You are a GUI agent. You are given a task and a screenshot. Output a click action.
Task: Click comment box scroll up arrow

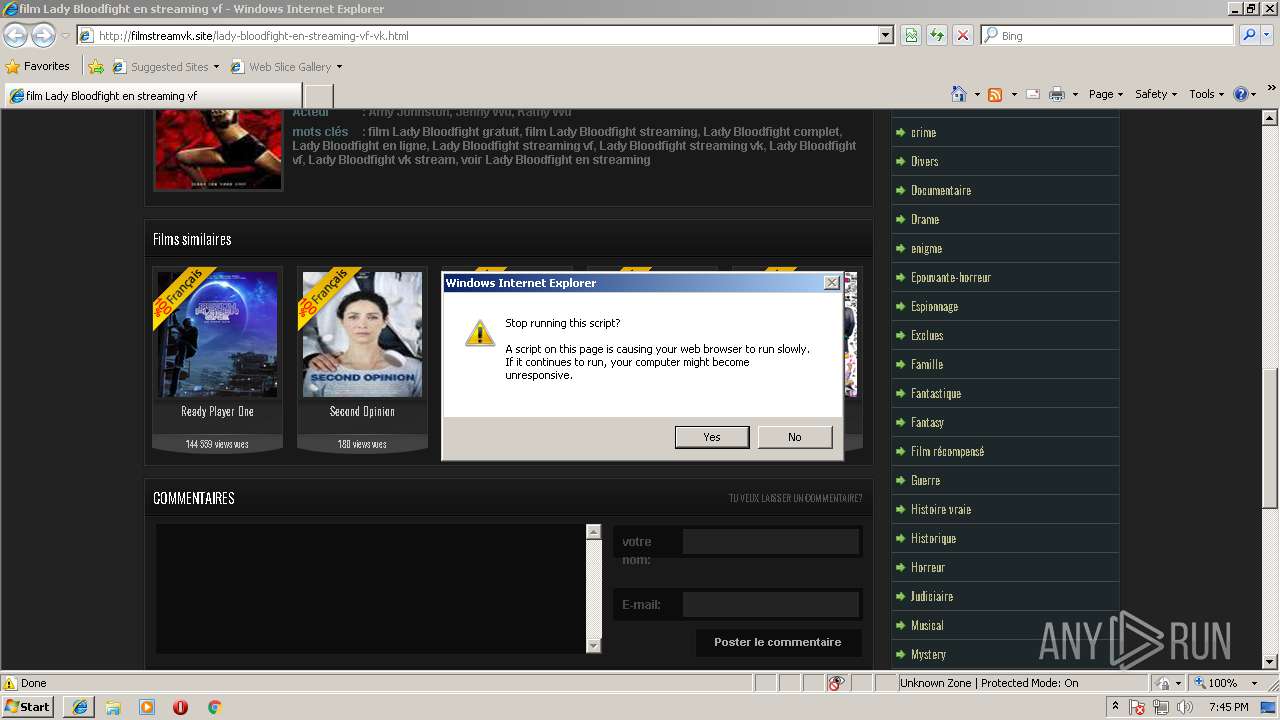point(593,532)
